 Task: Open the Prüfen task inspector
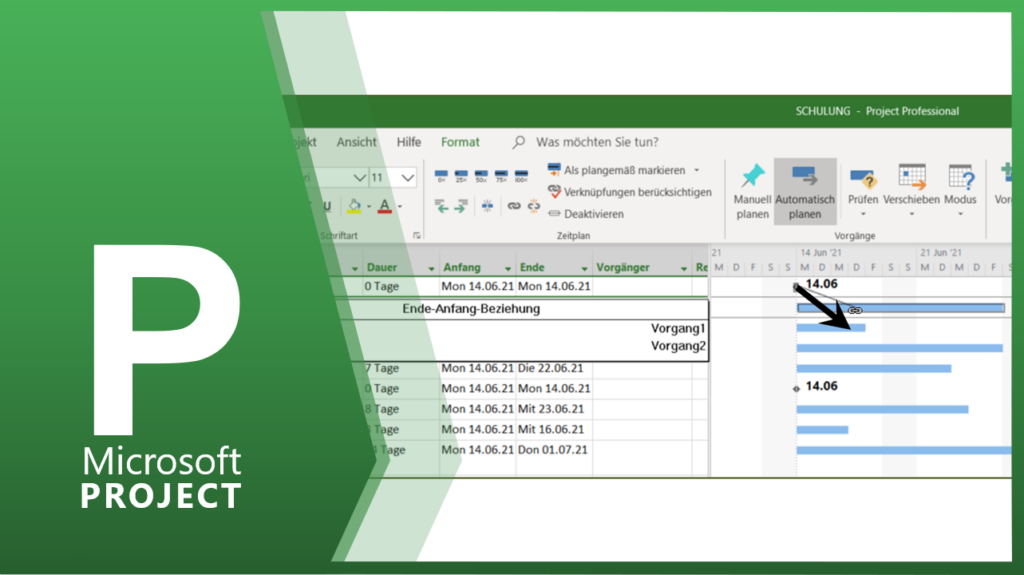pos(863,189)
